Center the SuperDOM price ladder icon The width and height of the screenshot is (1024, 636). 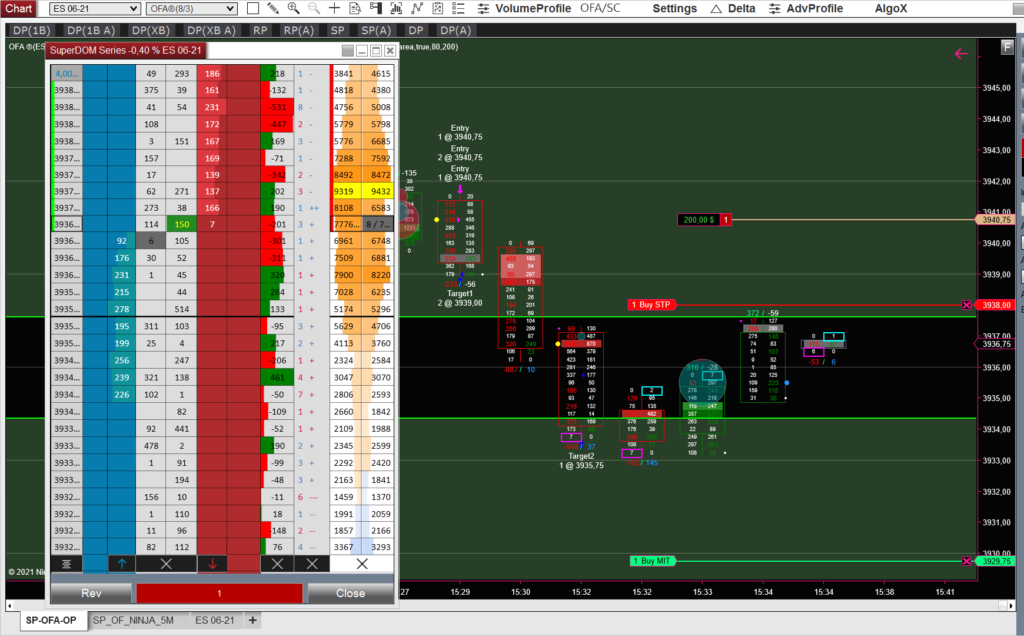[67, 564]
